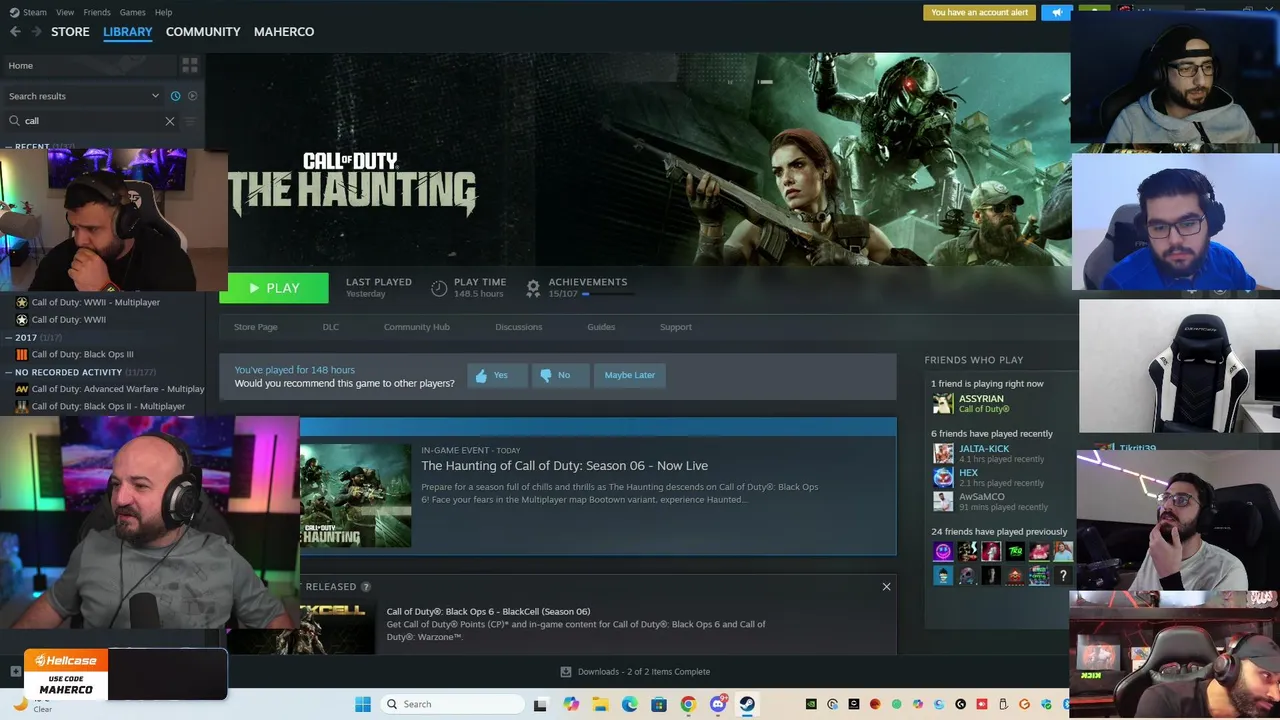Screen dimensions: 1280x720
Task: Open Steam from the Windows taskbar
Action: [747, 704]
